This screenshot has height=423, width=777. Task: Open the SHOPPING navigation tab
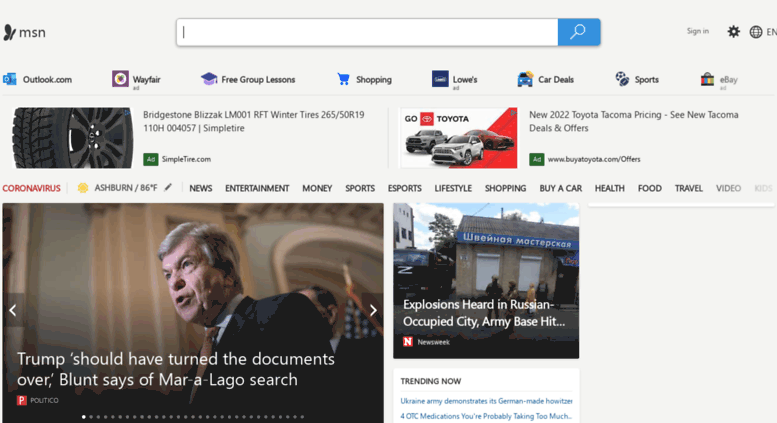pyautogui.click(x=505, y=188)
